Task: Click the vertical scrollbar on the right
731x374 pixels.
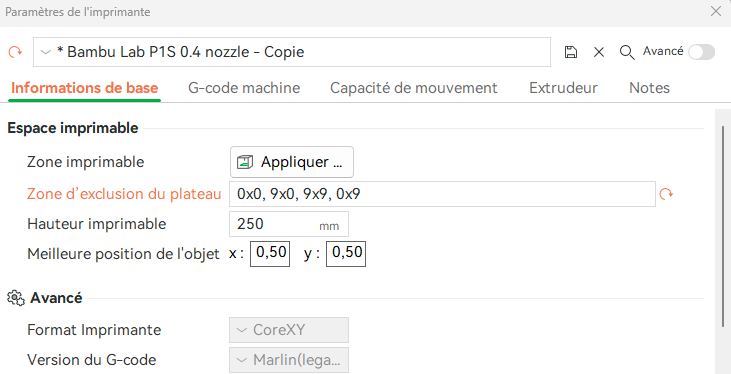Action: tap(723, 226)
